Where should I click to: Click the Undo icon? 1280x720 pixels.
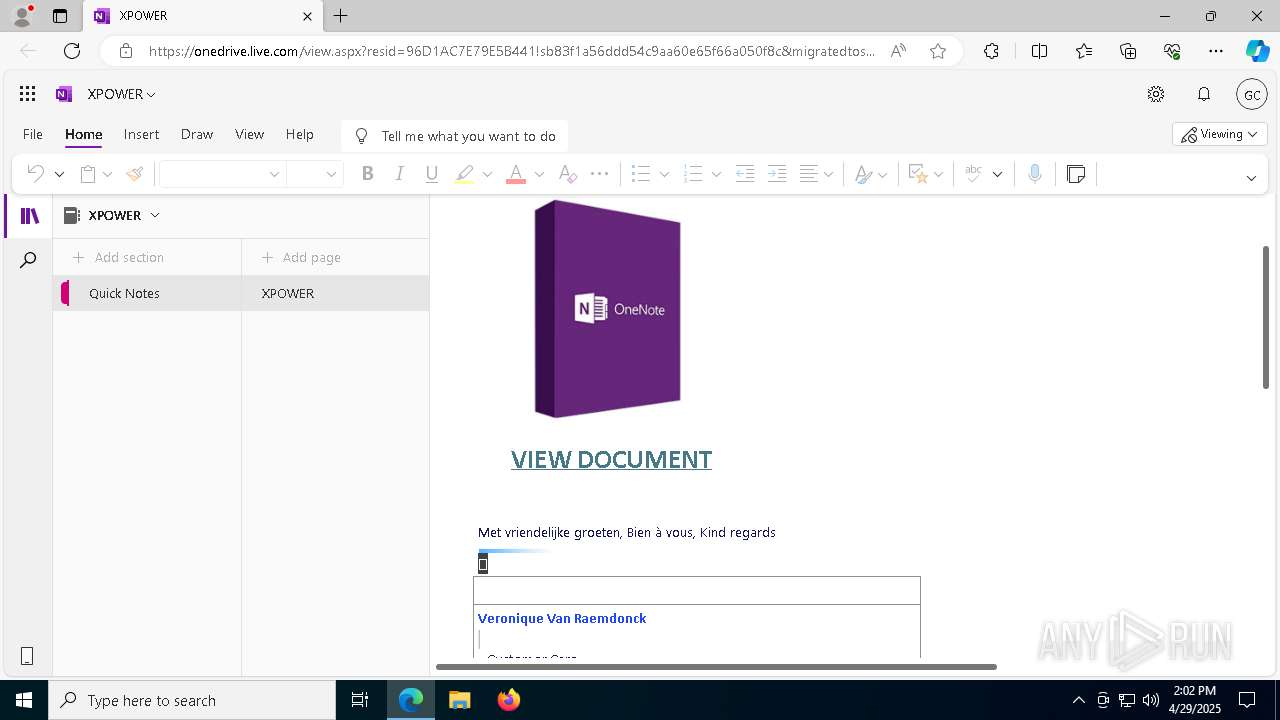click(35, 173)
